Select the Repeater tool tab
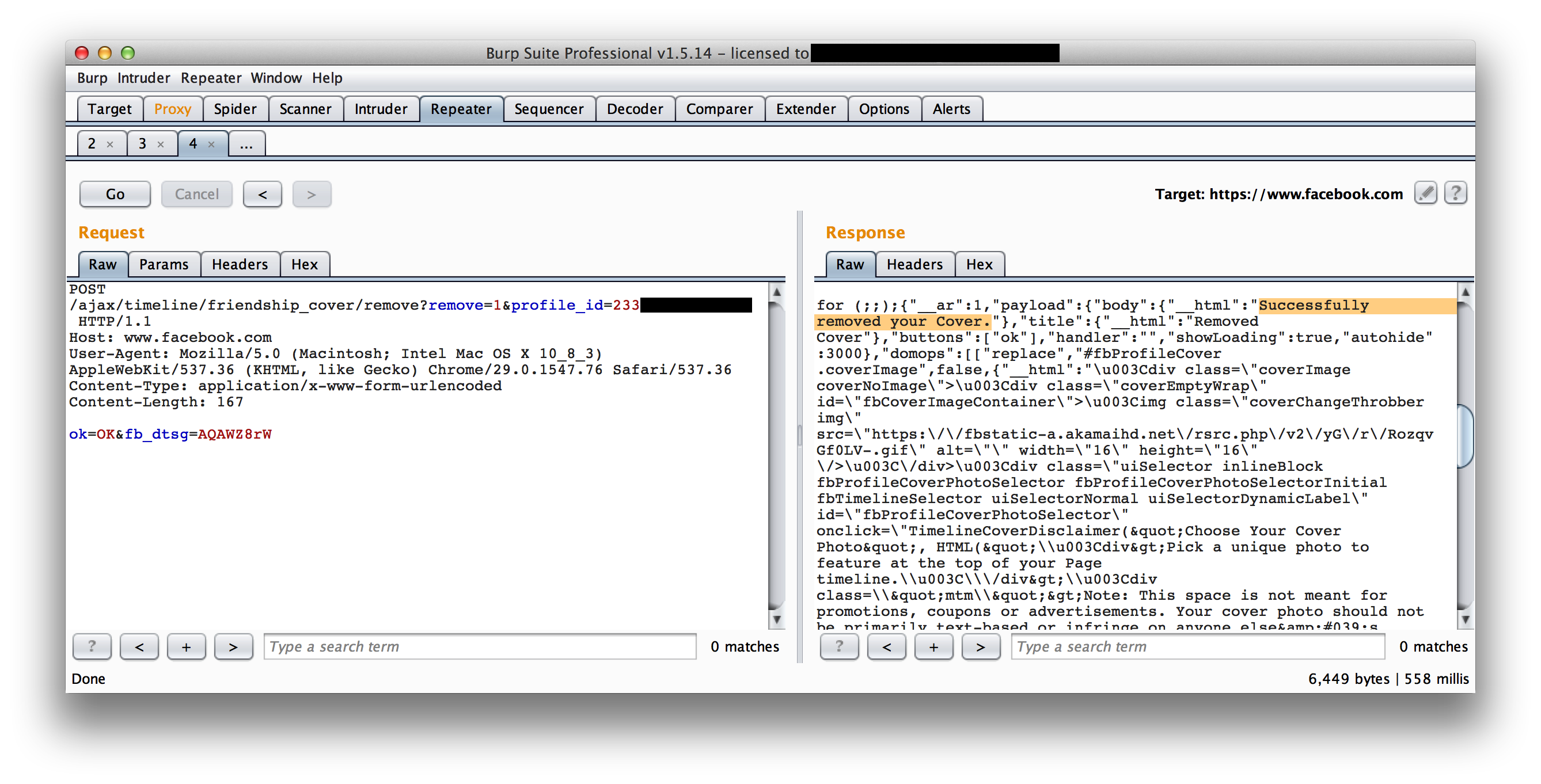 [x=461, y=109]
